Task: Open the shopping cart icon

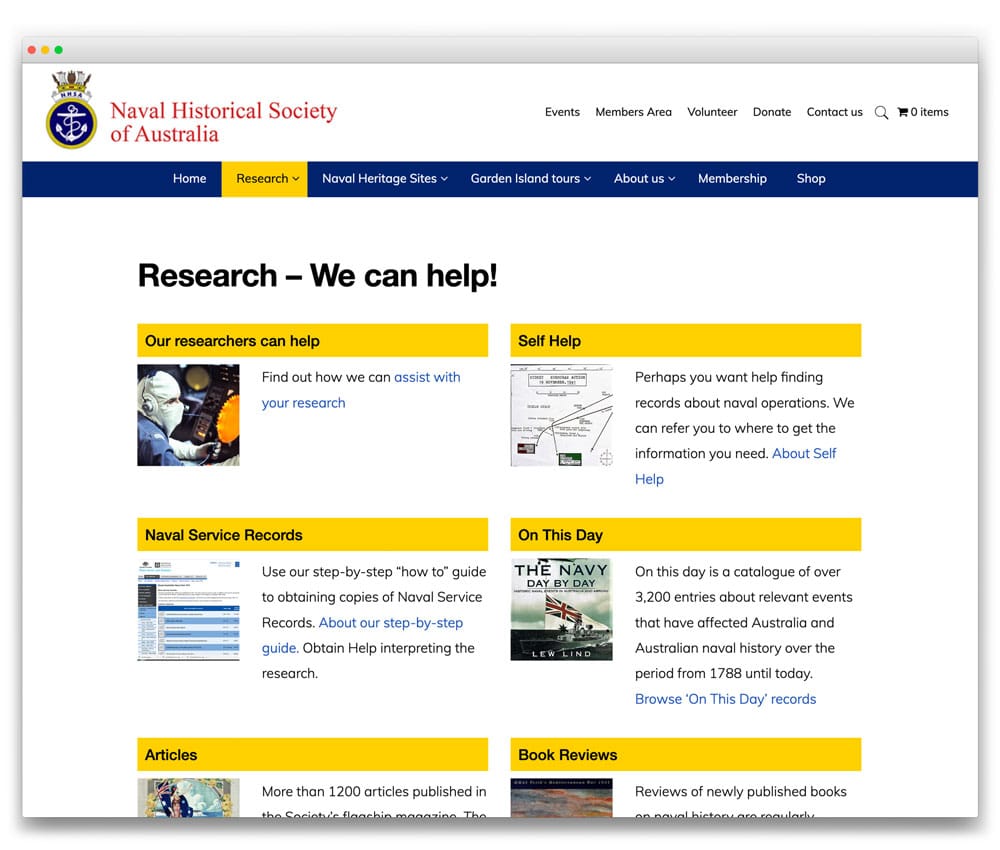Action: click(x=902, y=112)
